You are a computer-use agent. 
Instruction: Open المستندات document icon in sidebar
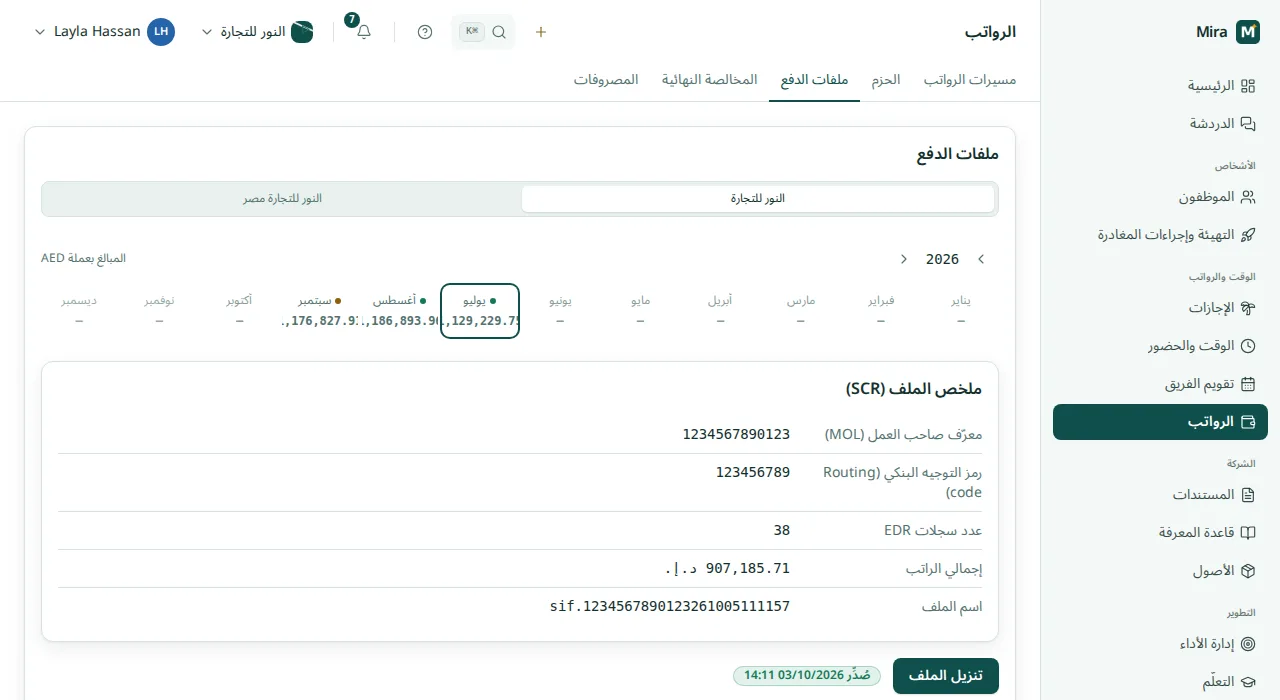[x=1247, y=495]
